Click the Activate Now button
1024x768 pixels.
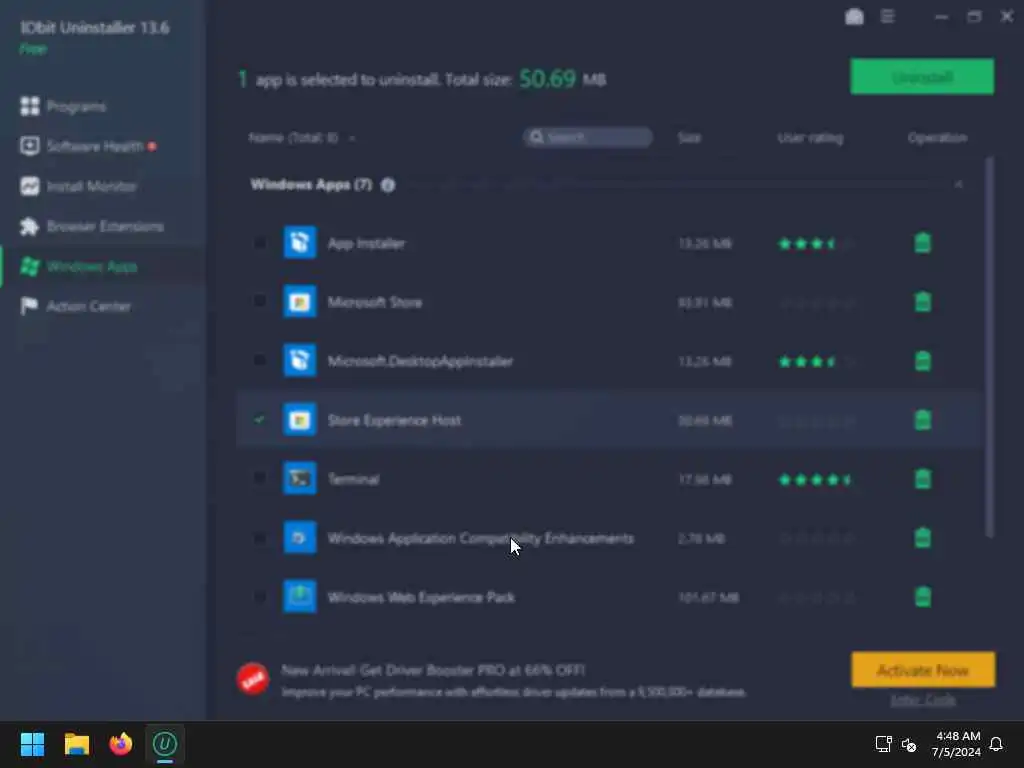click(x=923, y=670)
